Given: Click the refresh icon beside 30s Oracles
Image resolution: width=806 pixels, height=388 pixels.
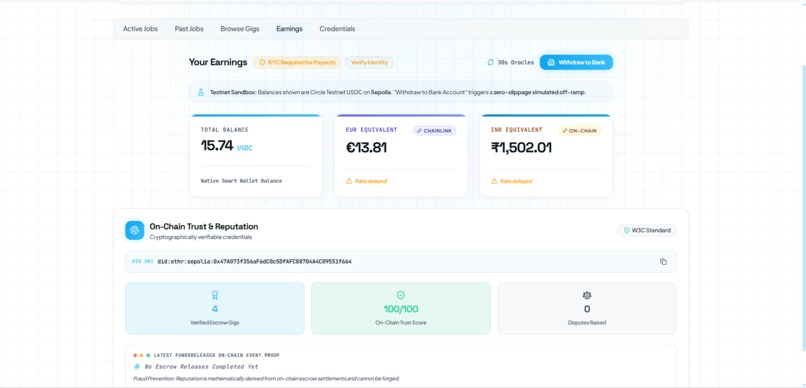Looking at the screenshot, I should [x=490, y=62].
